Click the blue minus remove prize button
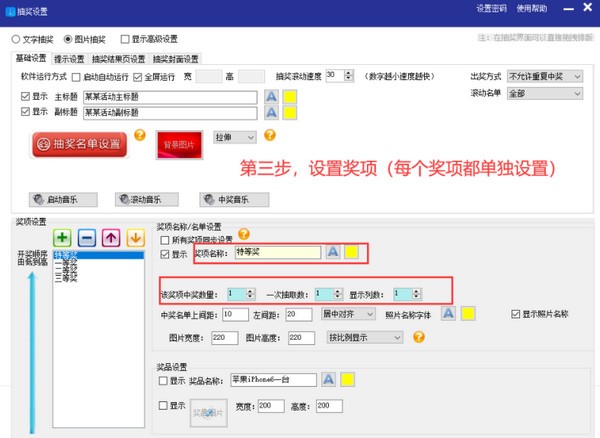600x438 pixels. click(87, 238)
